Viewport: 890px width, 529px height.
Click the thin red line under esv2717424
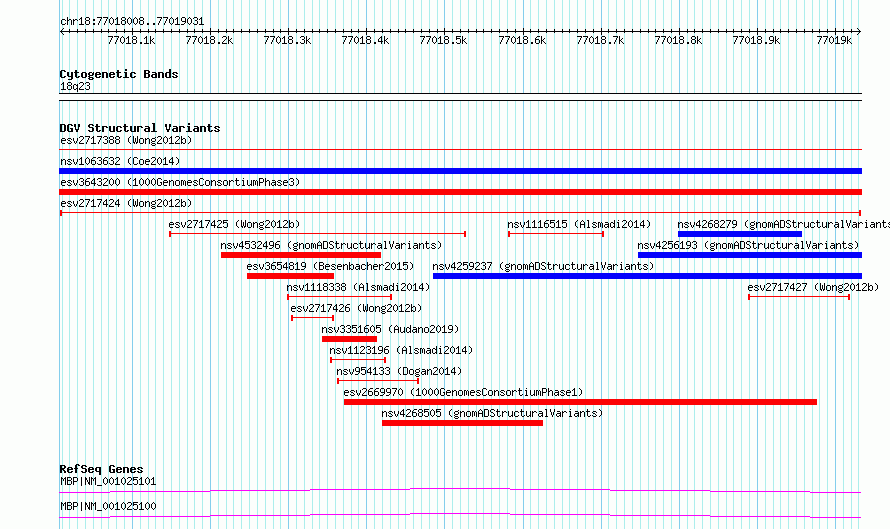point(460,213)
